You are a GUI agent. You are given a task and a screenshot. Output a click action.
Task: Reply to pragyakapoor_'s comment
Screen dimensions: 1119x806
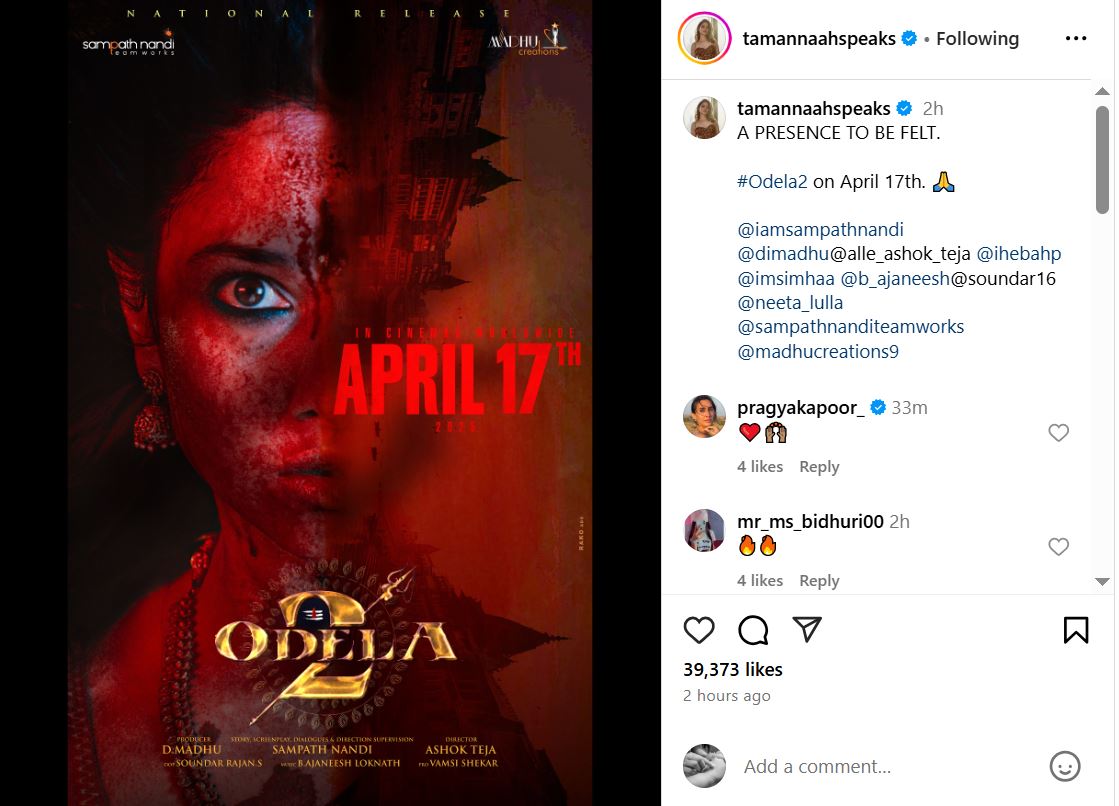pyautogui.click(x=819, y=467)
